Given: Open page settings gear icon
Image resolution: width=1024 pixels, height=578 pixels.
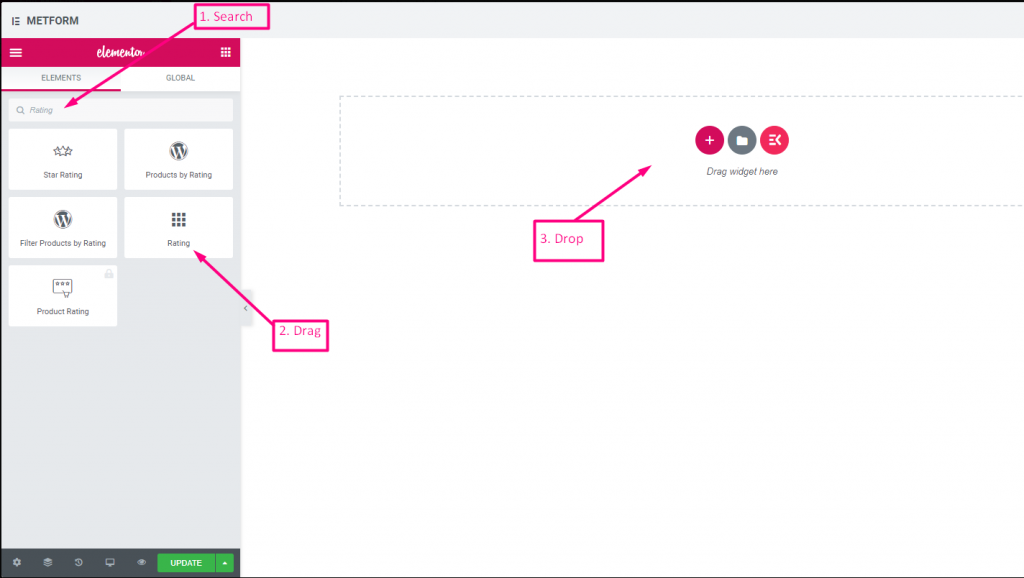Looking at the screenshot, I should click(x=17, y=562).
